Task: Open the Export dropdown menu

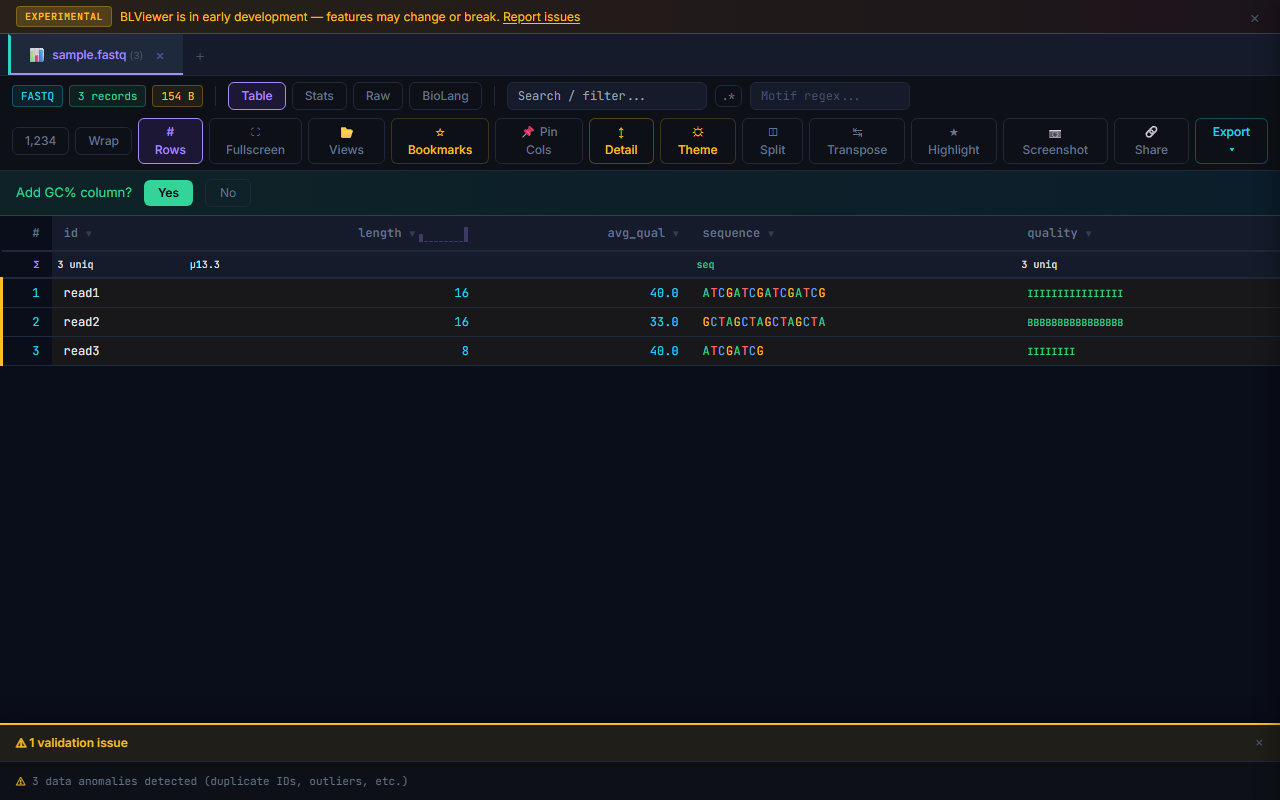Action: coord(1230,140)
